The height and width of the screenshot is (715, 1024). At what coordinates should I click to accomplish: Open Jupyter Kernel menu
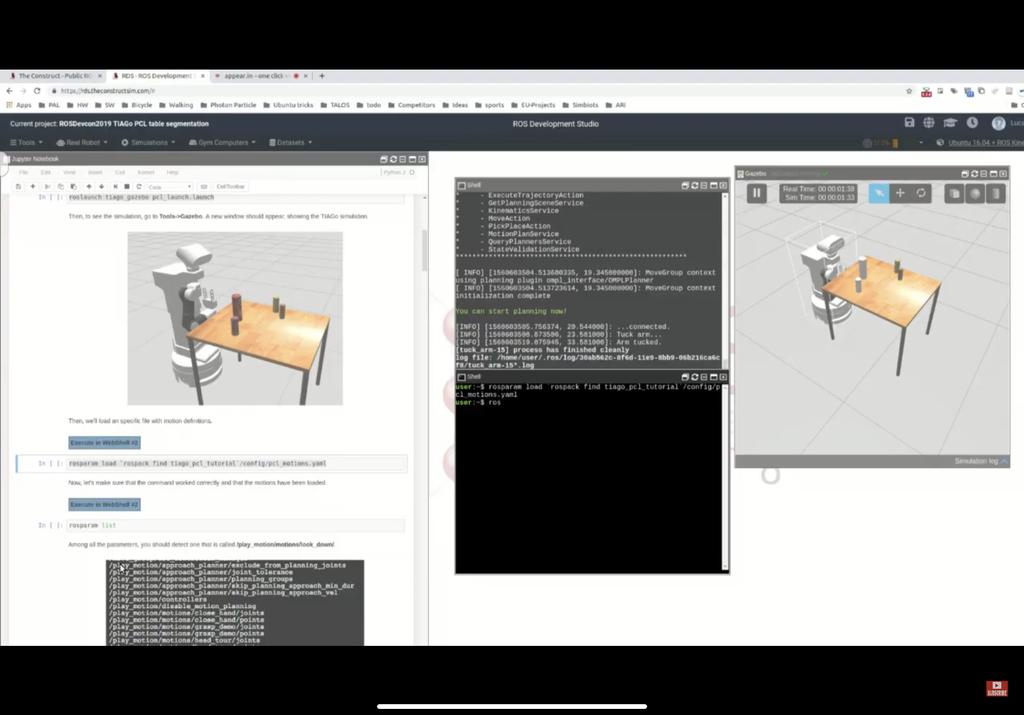click(x=146, y=172)
